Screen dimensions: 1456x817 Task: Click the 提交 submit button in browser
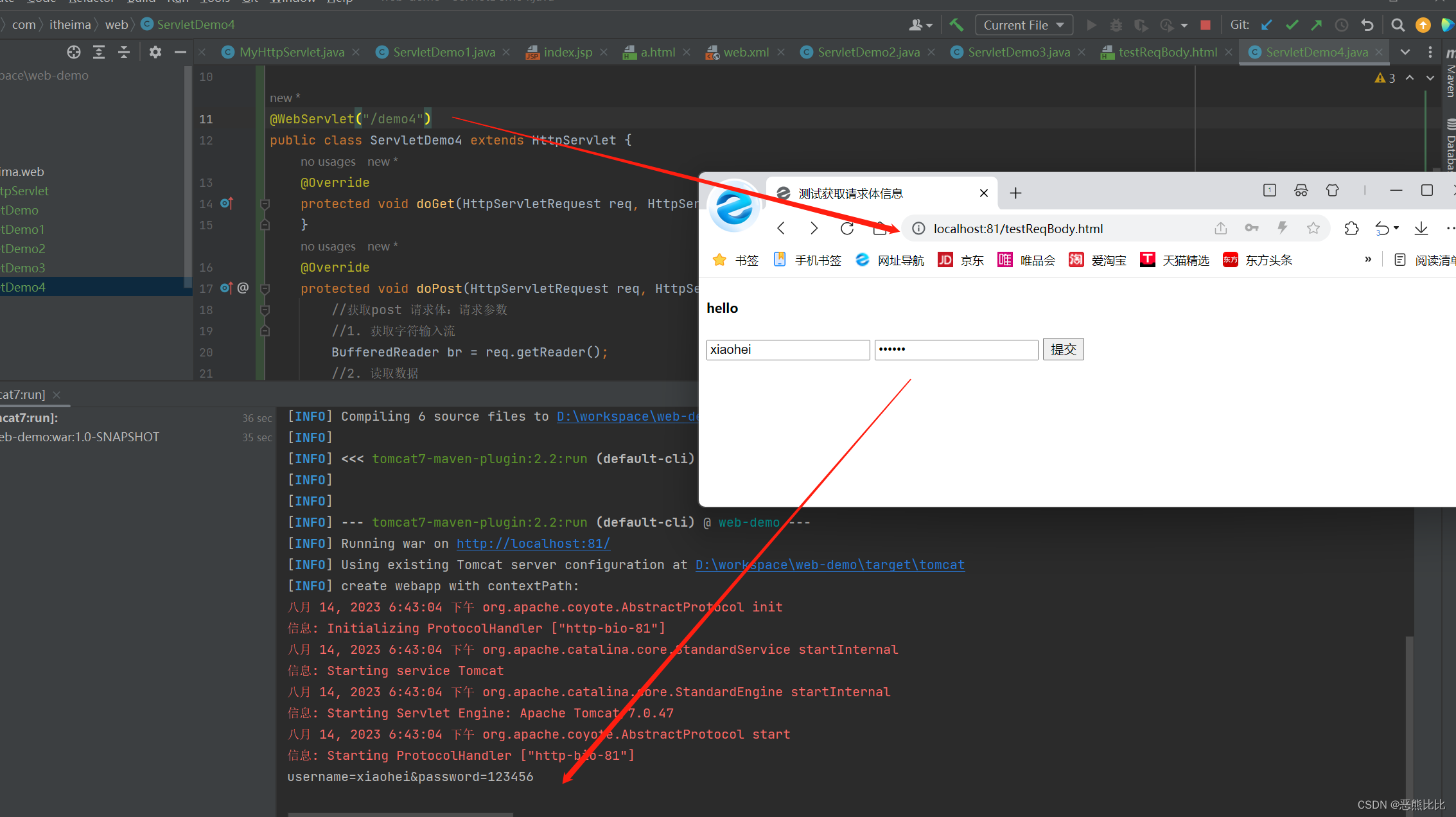click(1062, 349)
